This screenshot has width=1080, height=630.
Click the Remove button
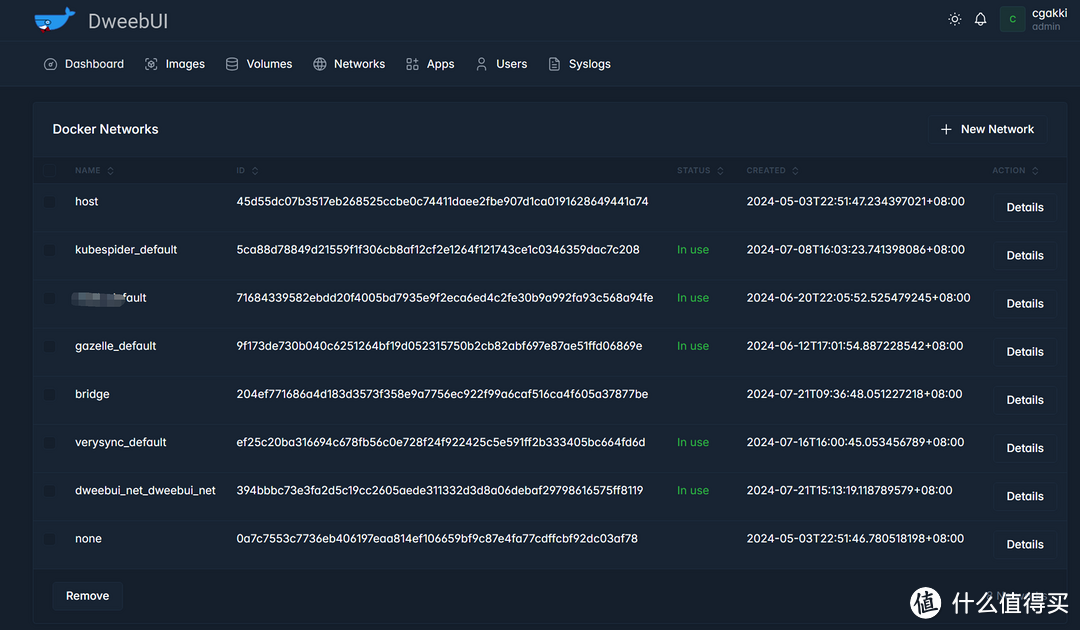(87, 596)
